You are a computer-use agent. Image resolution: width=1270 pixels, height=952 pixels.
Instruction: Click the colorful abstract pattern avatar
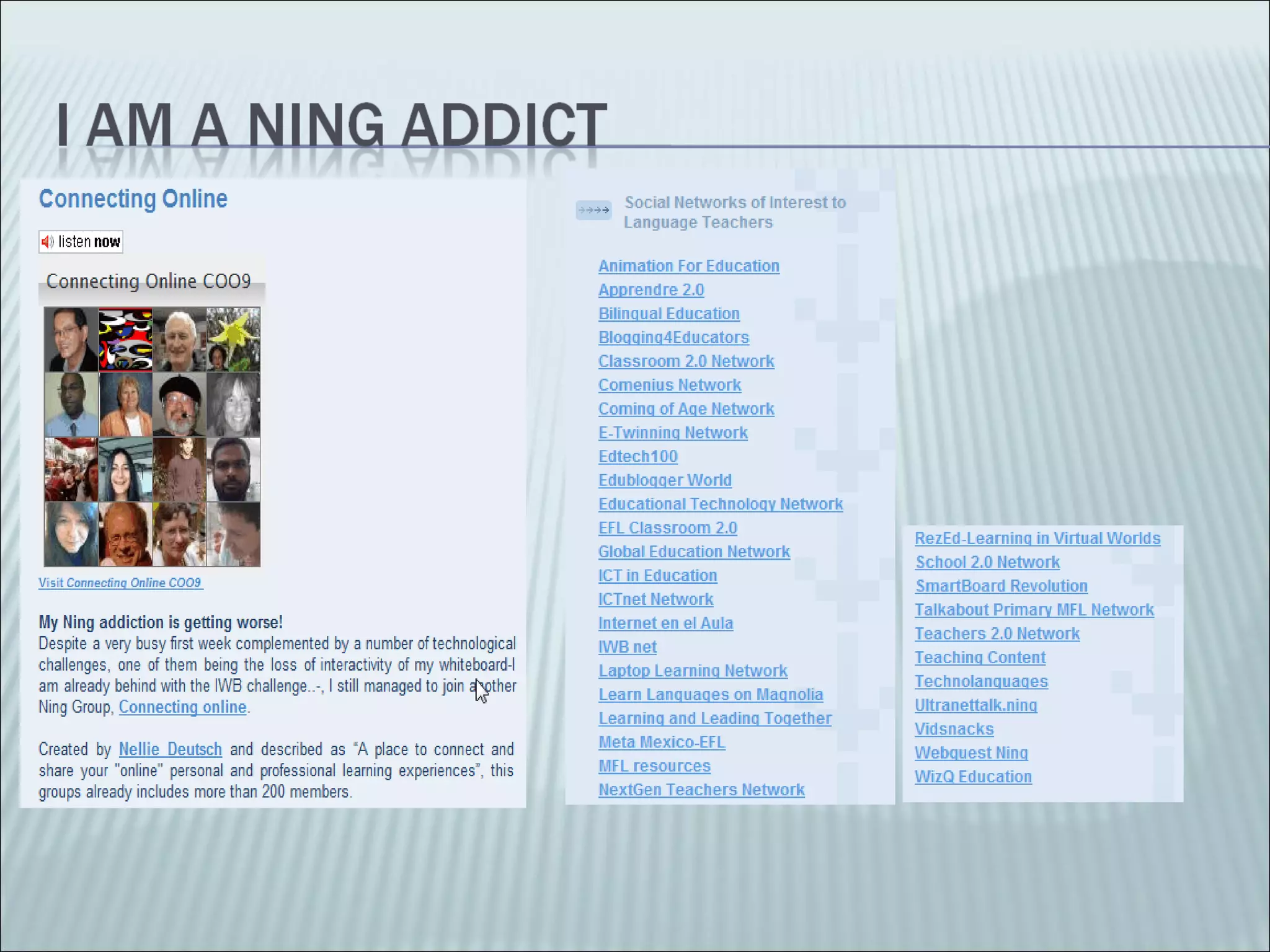click(125, 339)
